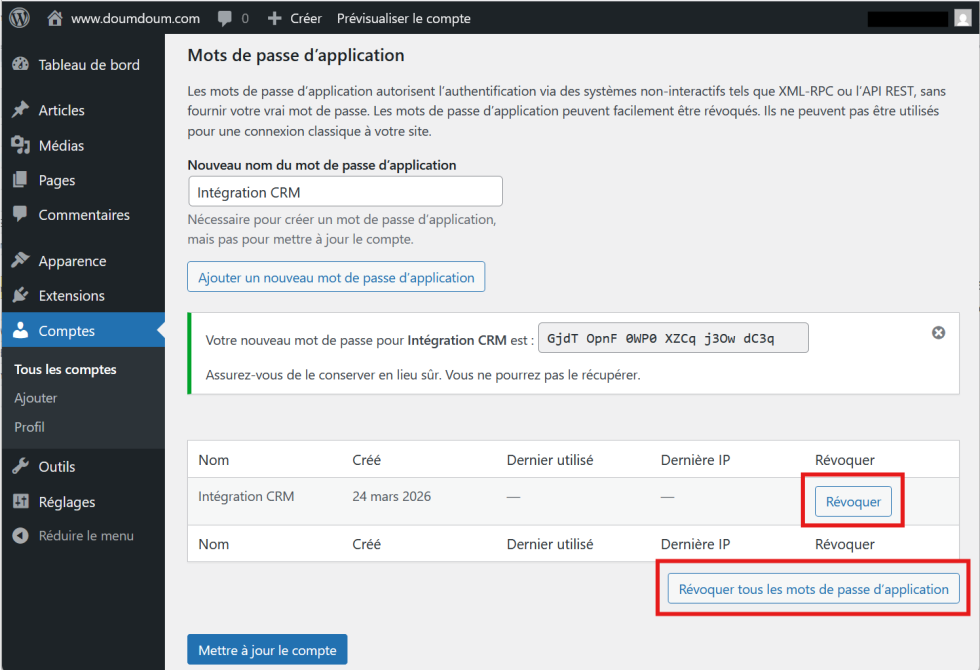Go to Médias library
The image size is (980, 670).
(x=61, y=145)
